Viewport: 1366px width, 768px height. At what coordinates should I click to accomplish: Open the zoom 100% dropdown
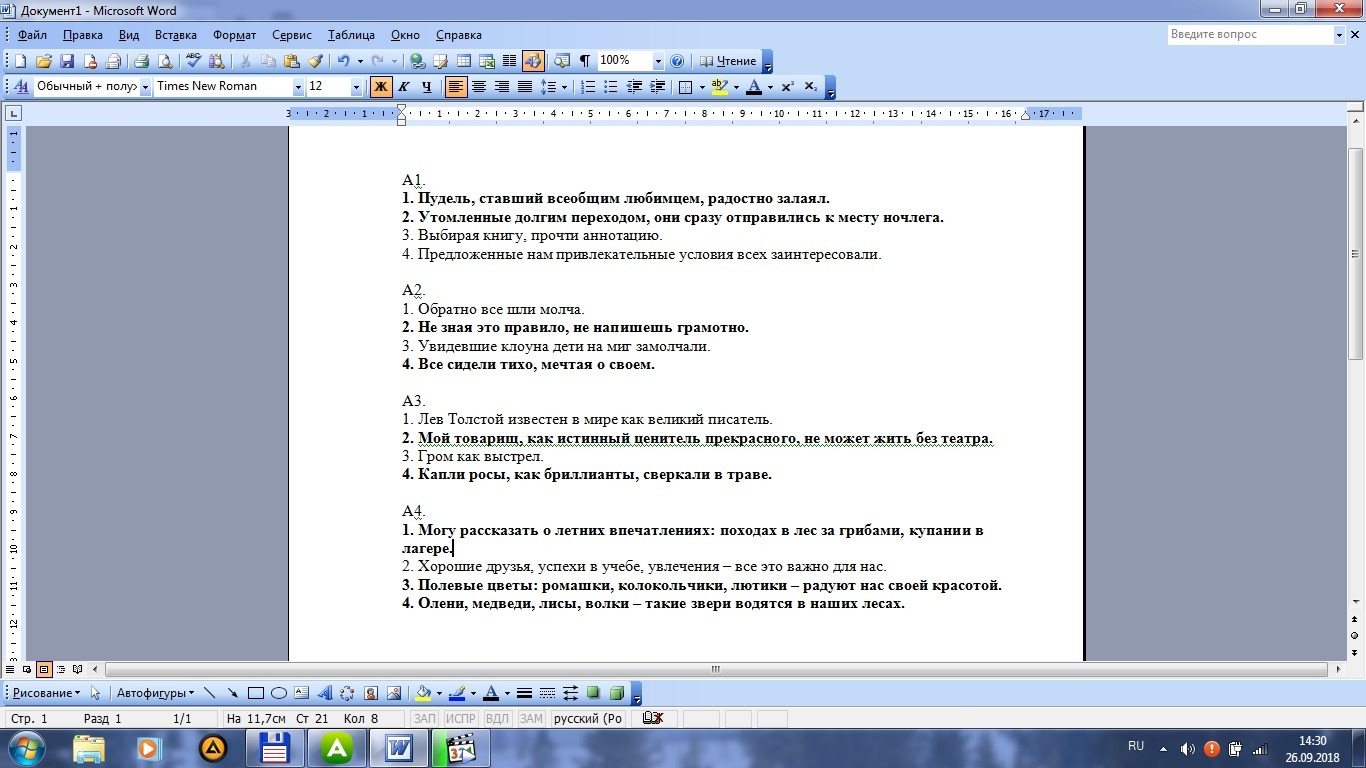click(x=657, y=61)
